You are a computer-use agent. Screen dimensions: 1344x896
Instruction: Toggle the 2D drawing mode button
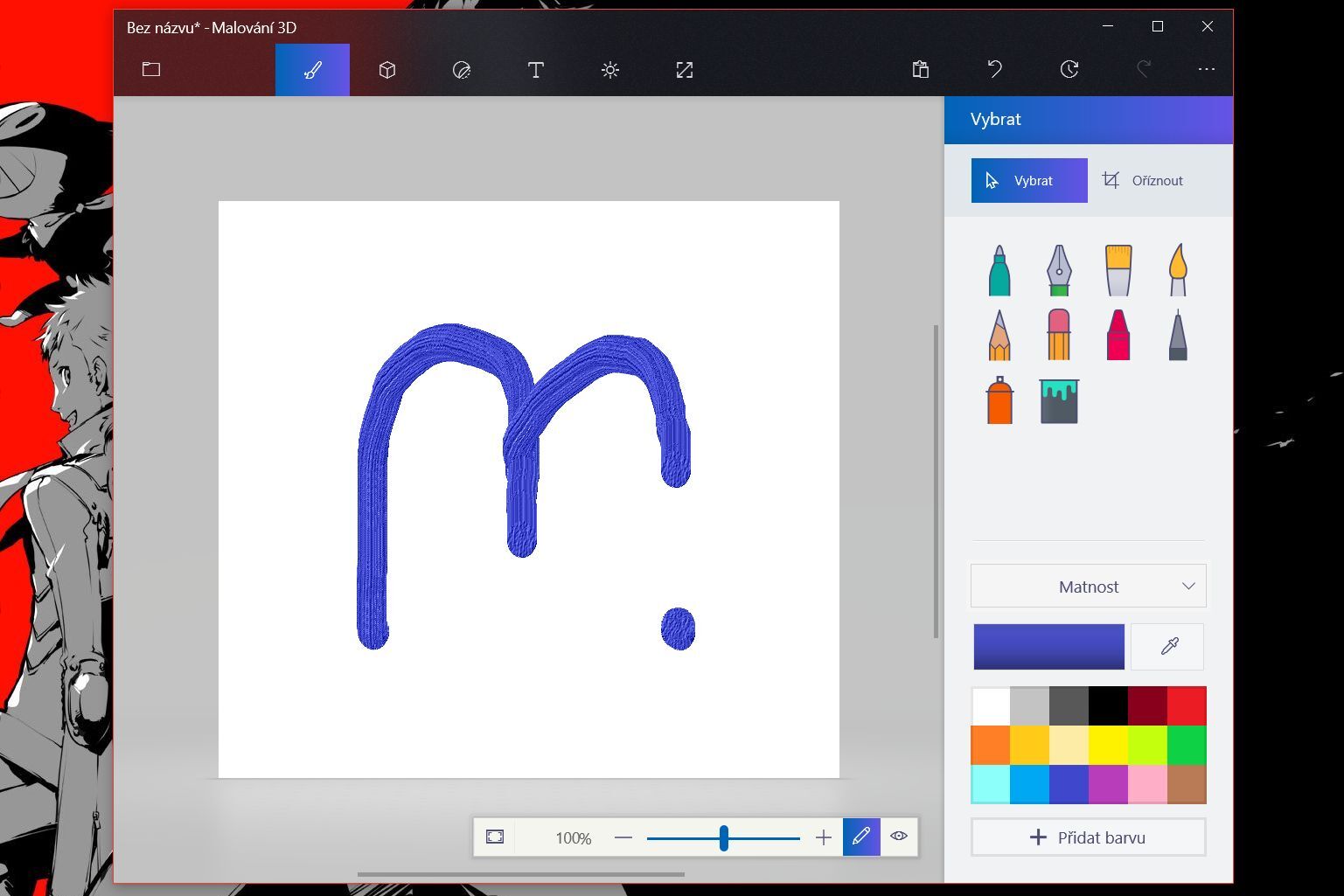pos(861,837)
